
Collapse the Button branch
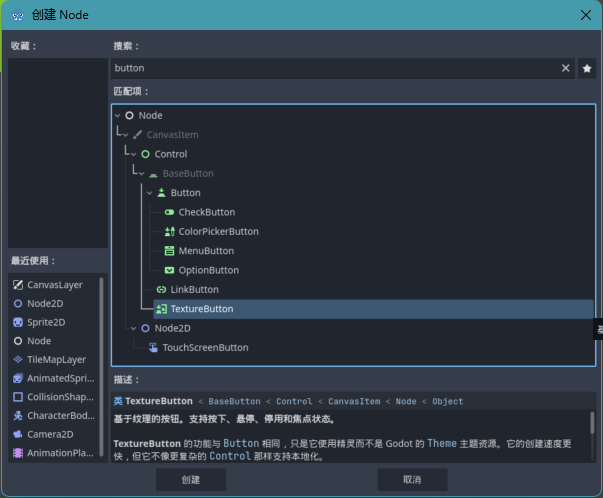(150, 193)
